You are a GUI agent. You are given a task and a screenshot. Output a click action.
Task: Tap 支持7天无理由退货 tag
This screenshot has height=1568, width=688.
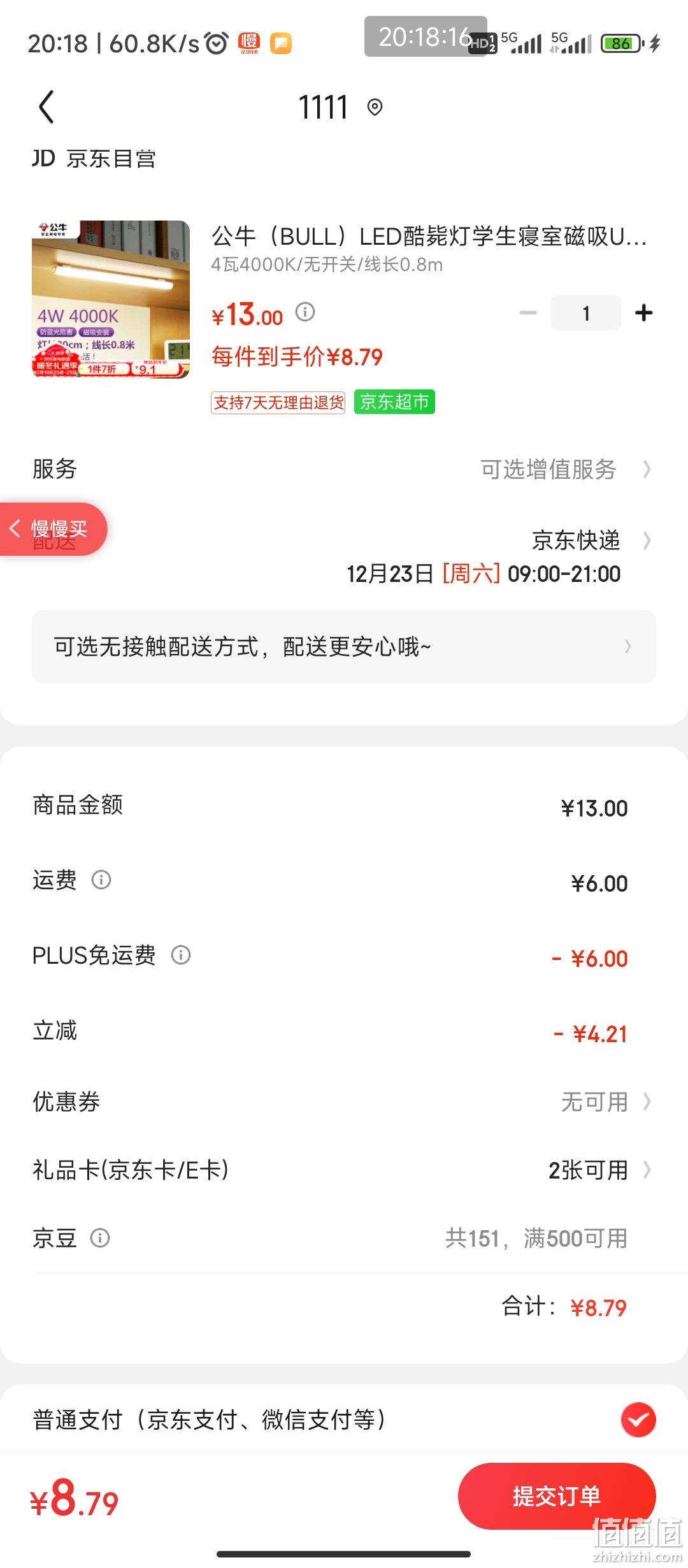click(x=278, y=403)
